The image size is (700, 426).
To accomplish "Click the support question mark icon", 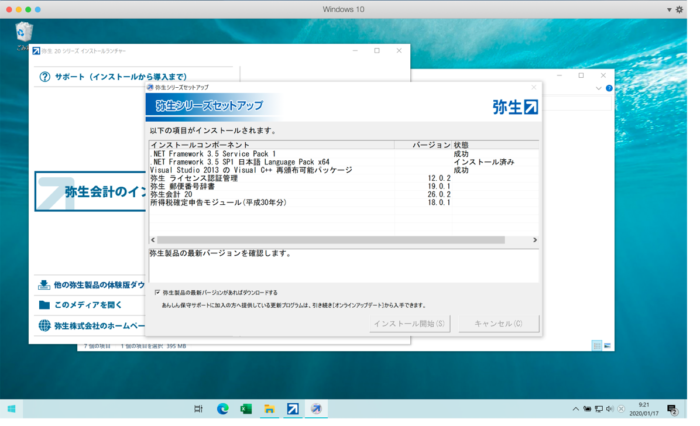I will 45,77.
